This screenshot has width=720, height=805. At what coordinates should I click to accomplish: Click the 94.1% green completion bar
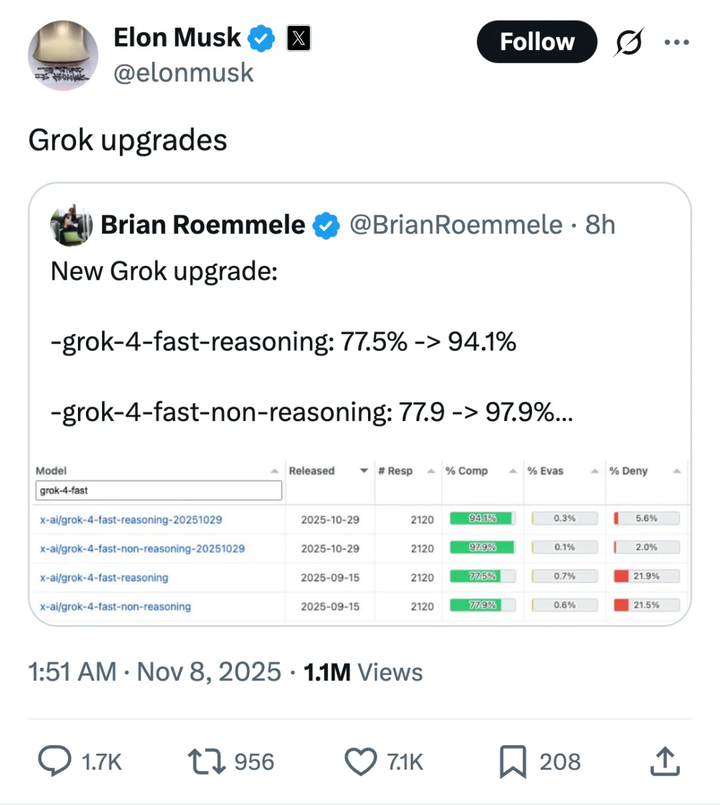481,518
